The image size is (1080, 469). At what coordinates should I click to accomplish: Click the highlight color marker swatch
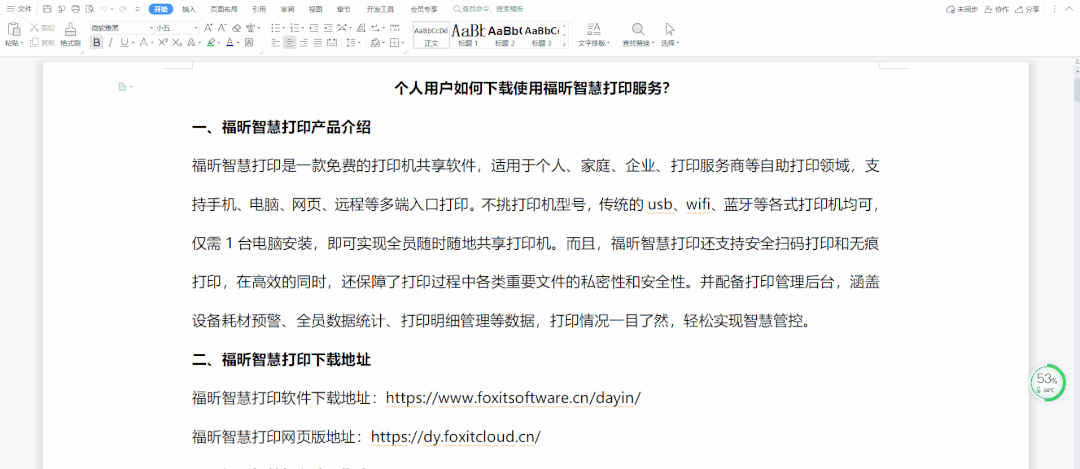[x=211, y=42]
